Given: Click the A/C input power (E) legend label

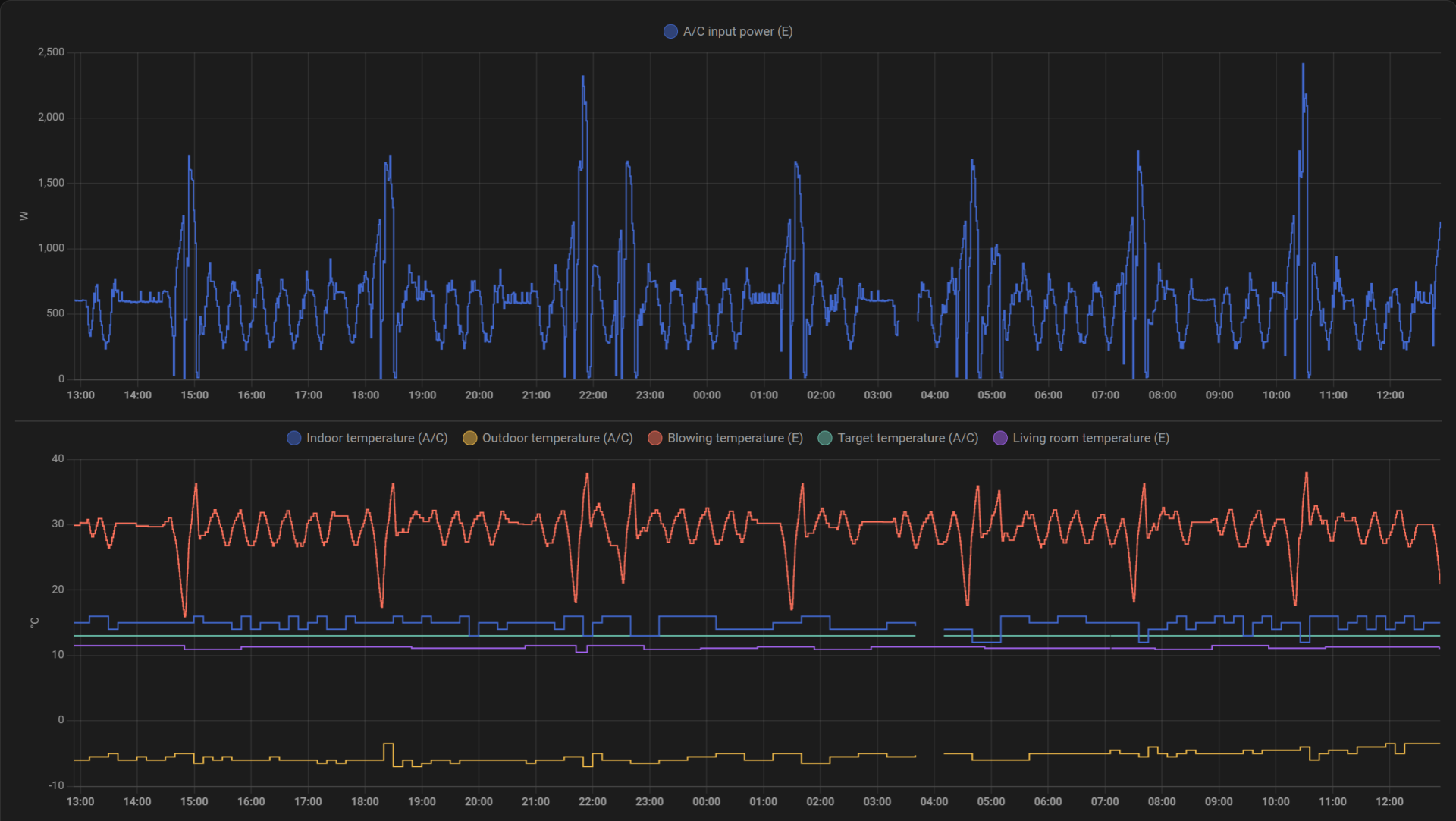Looking at the screenshot, I should (x=737, y=31).
